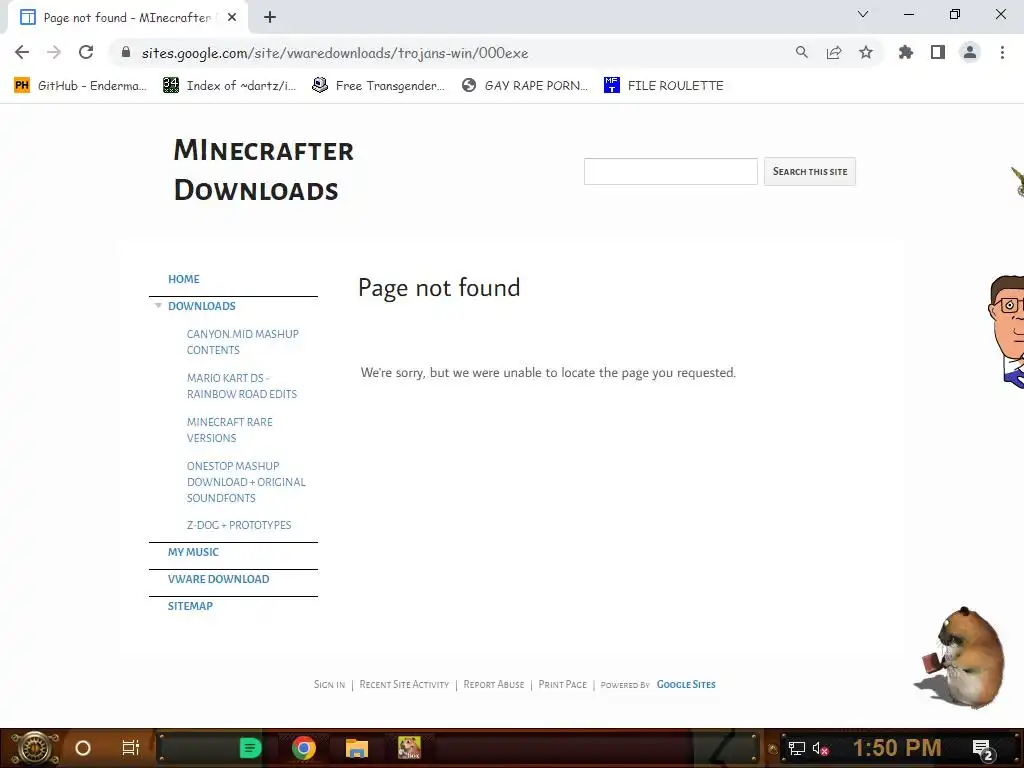This screenshot has width=1024, height=768.
Task: Open the Index of ~dartz bookmark
Action: pos(230,86)
